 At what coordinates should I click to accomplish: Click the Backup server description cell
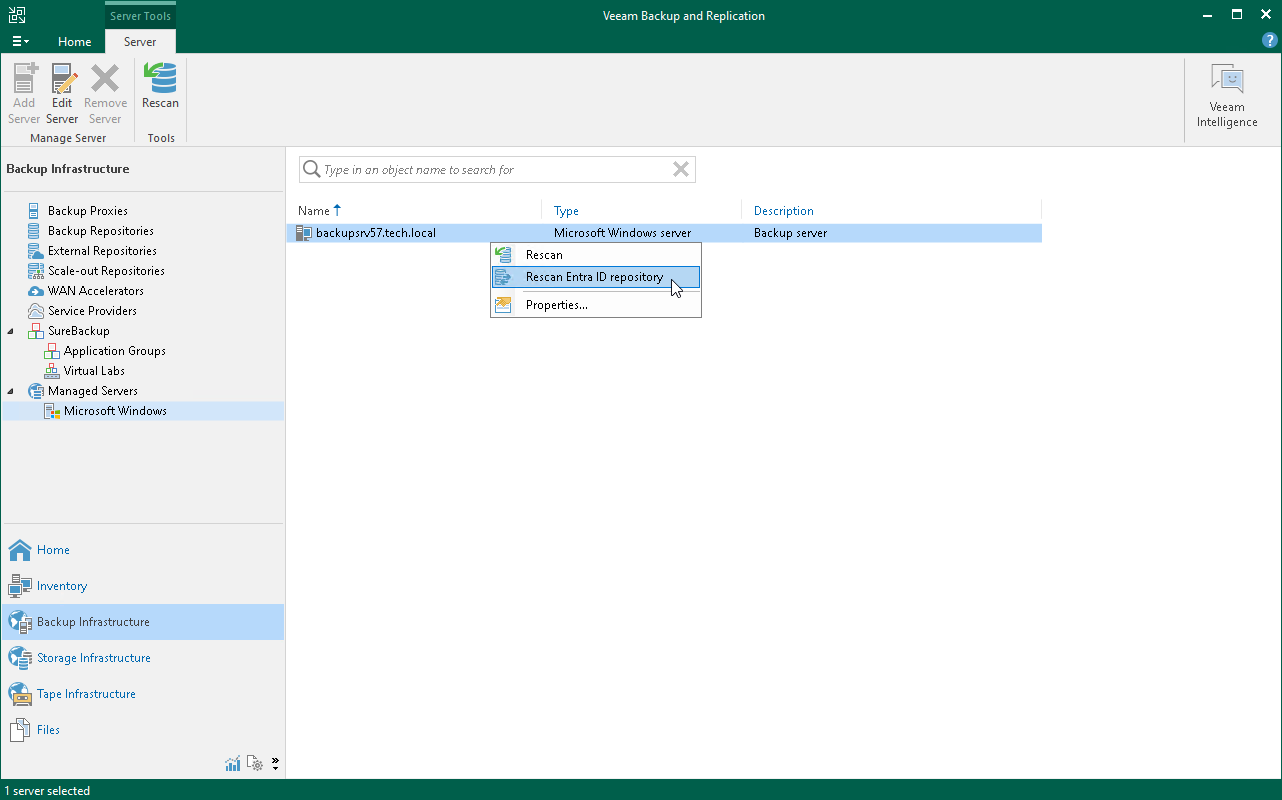pos(790,233)
